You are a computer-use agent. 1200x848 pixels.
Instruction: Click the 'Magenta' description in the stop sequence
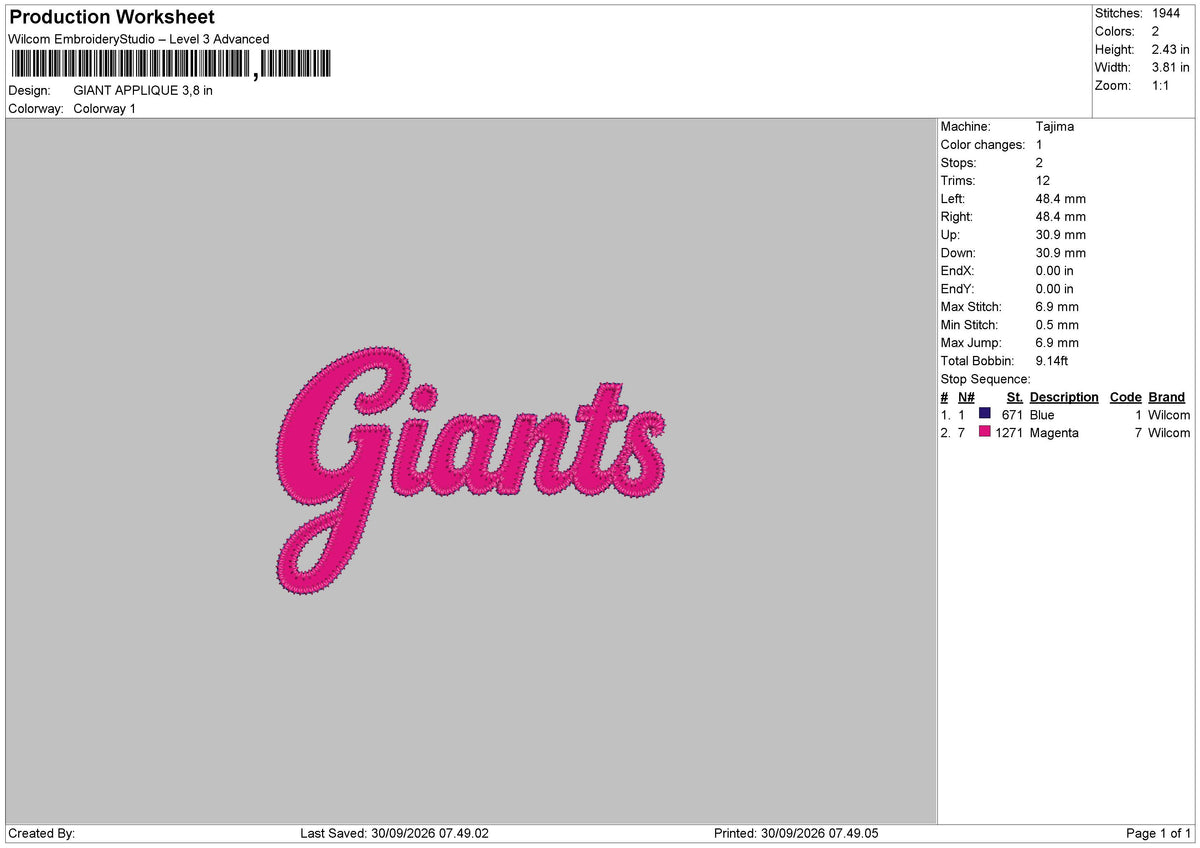coord(1054,432)
